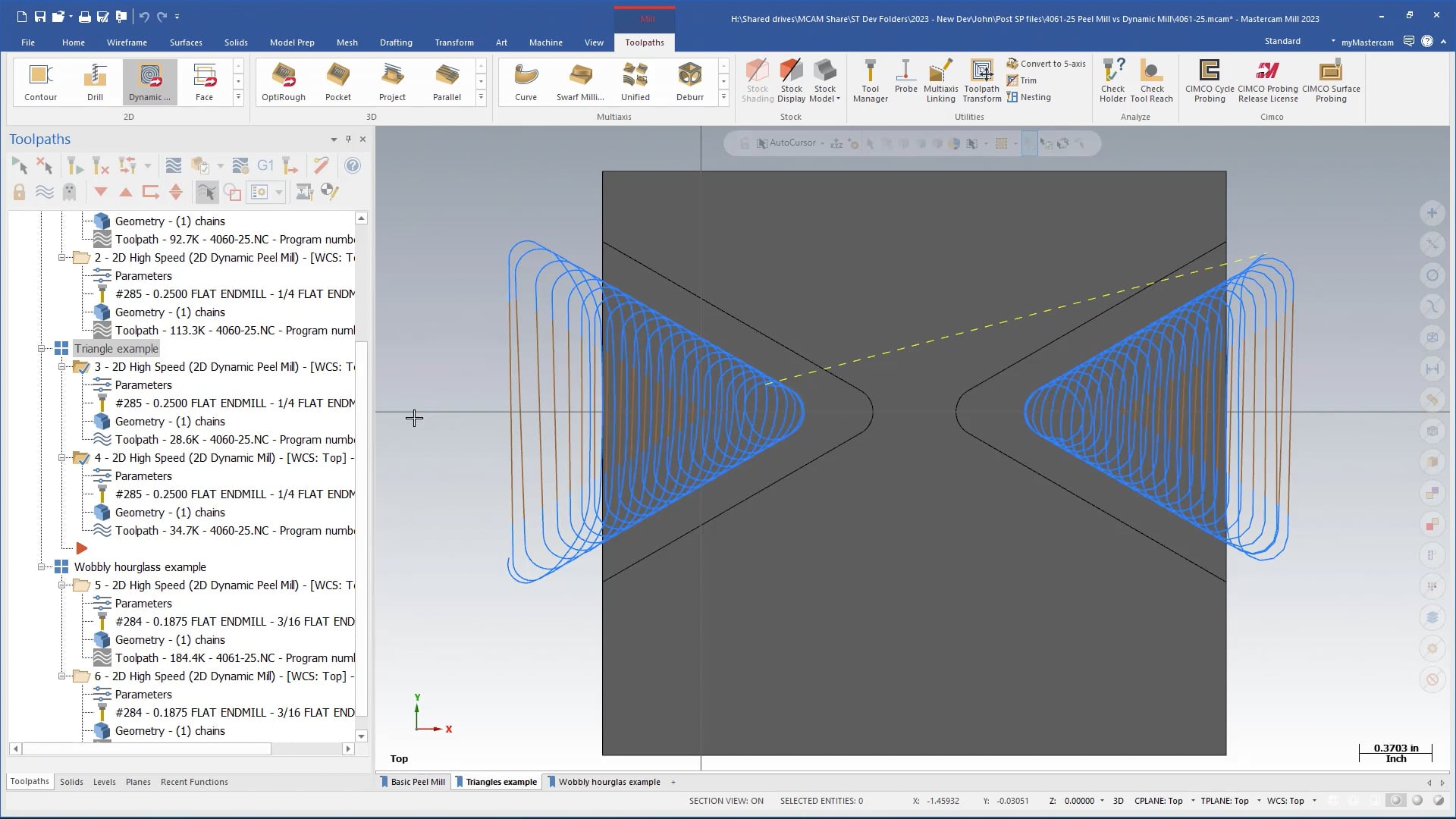This screenshot has width=1456, height=819.
Task: Select the Dynamic Mill toolpath icon
Action: (150, 80)
